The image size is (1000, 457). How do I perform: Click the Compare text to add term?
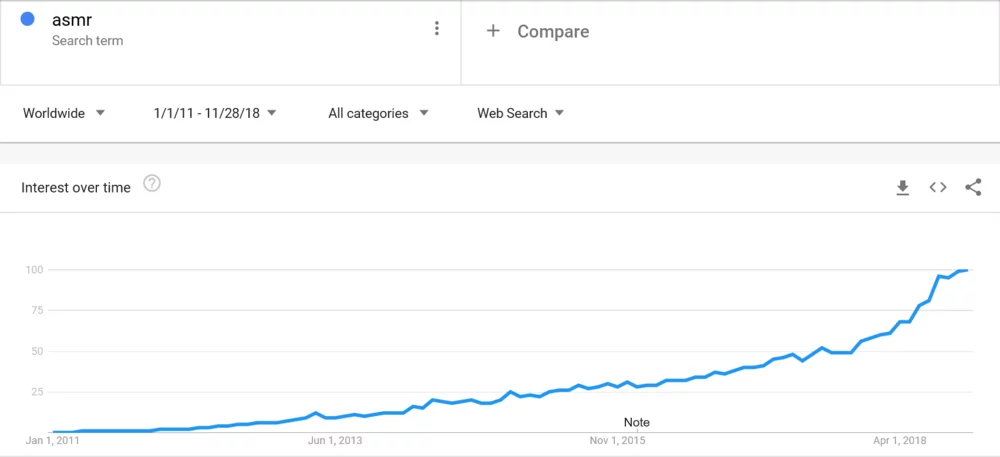[x=553, y=31]
